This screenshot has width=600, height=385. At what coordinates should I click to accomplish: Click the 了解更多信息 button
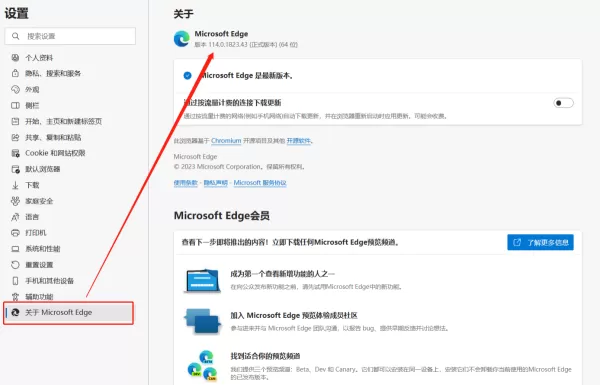tap(540, 242)
